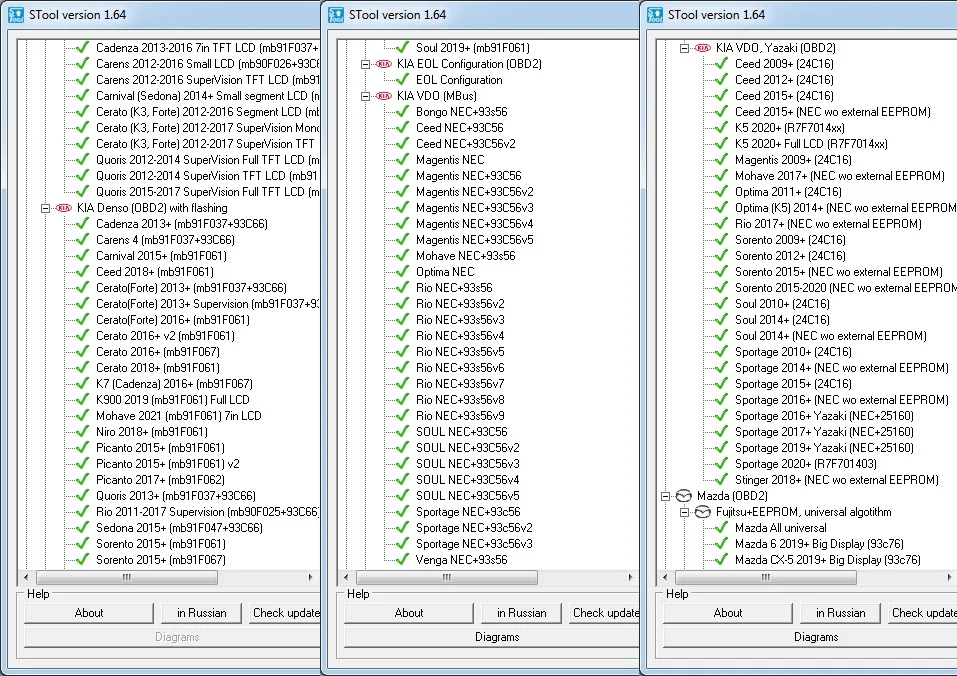
Task: Click green checkmark for Bongo NEC+93s56
Action: pyautogui.click(x=402, y=112)
